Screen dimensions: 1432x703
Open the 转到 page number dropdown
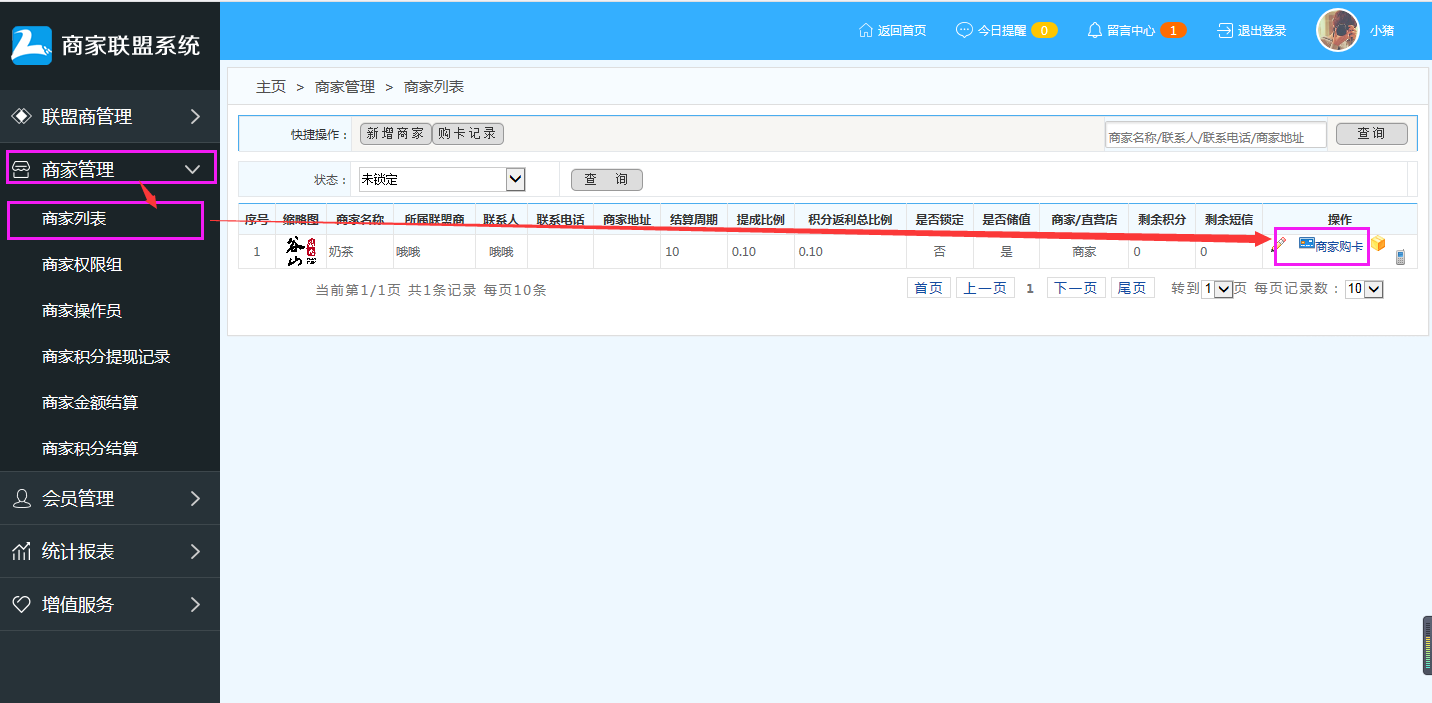[1218, 289]
